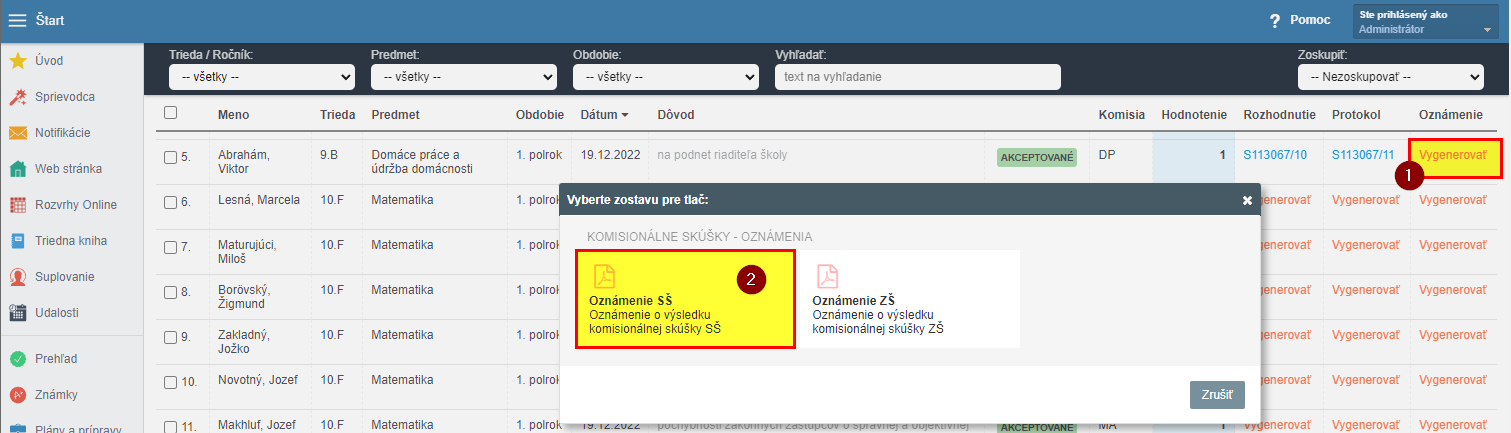Check row 6 Lesná Marcela checkbox
1511x433 pixels.
(x=170, y=201)
